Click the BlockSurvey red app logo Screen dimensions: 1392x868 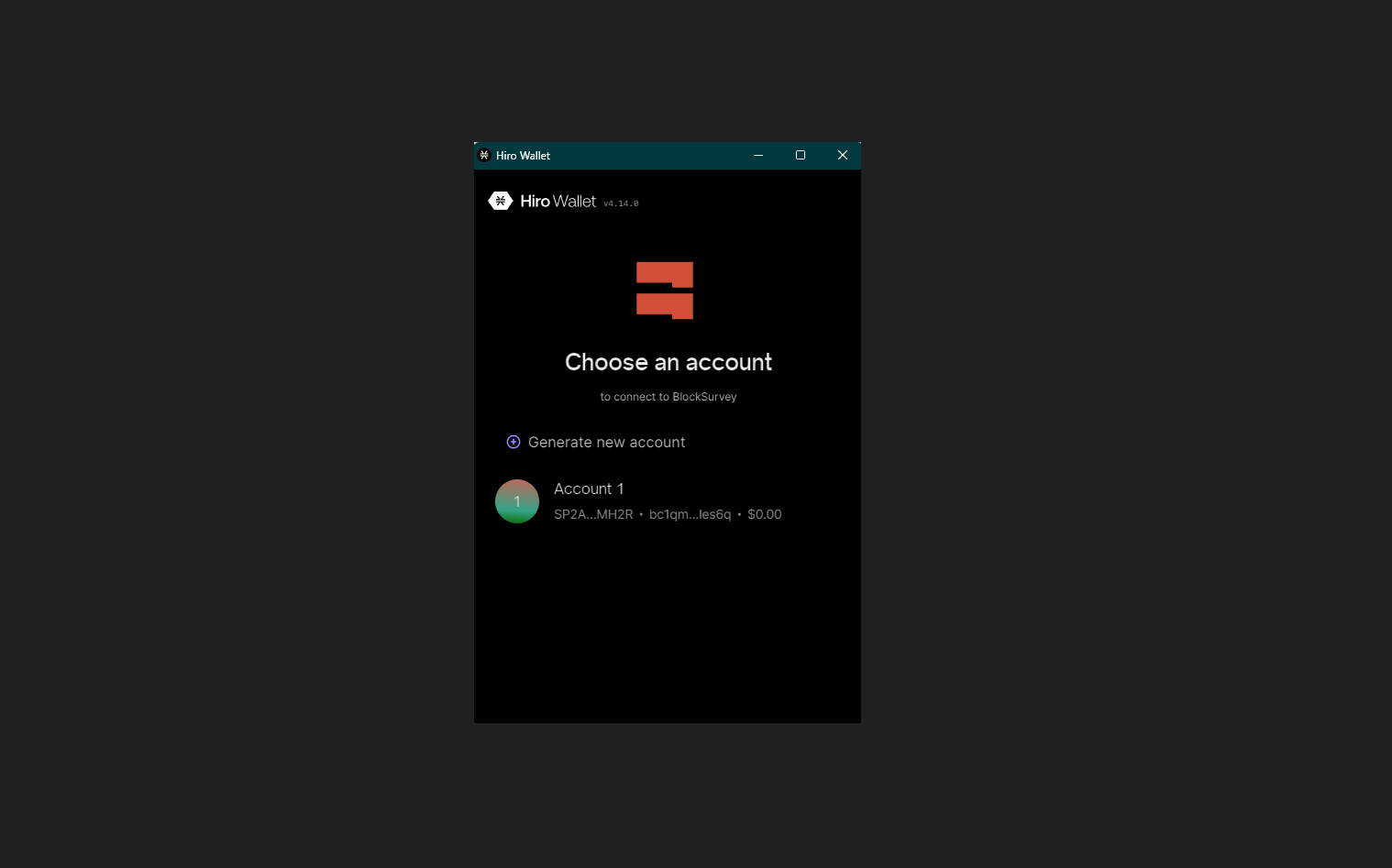(665, 291)
